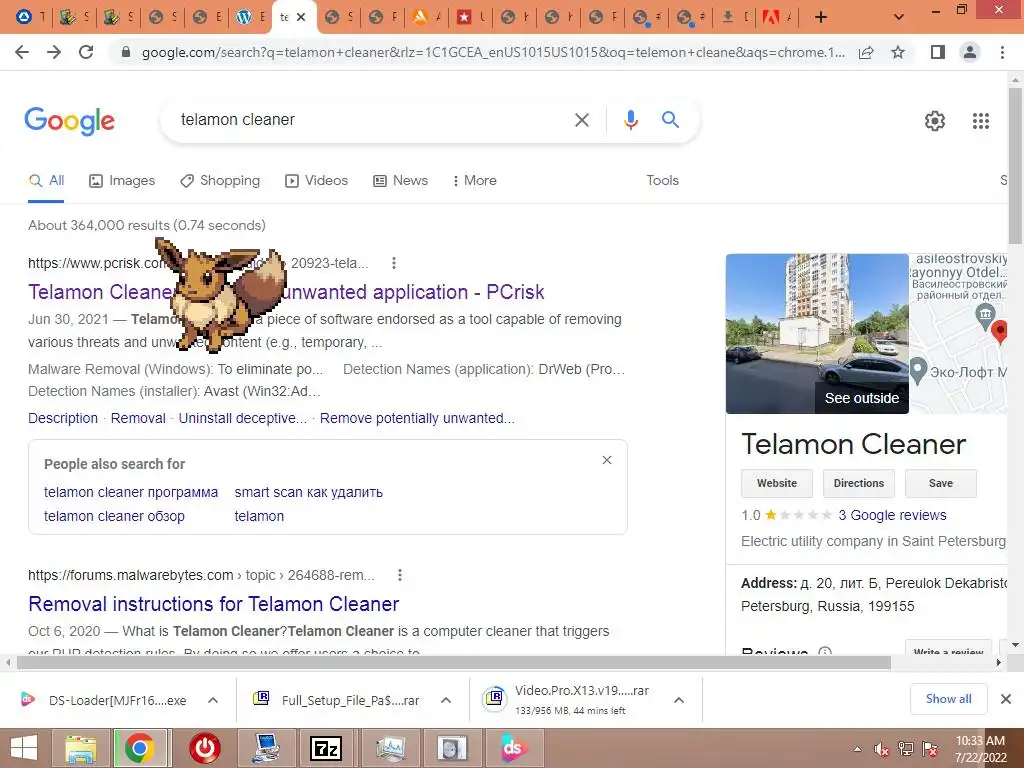Viewport: 1024px width, 768px height.
Task: Open search Tools
Action: click(662, 181)
